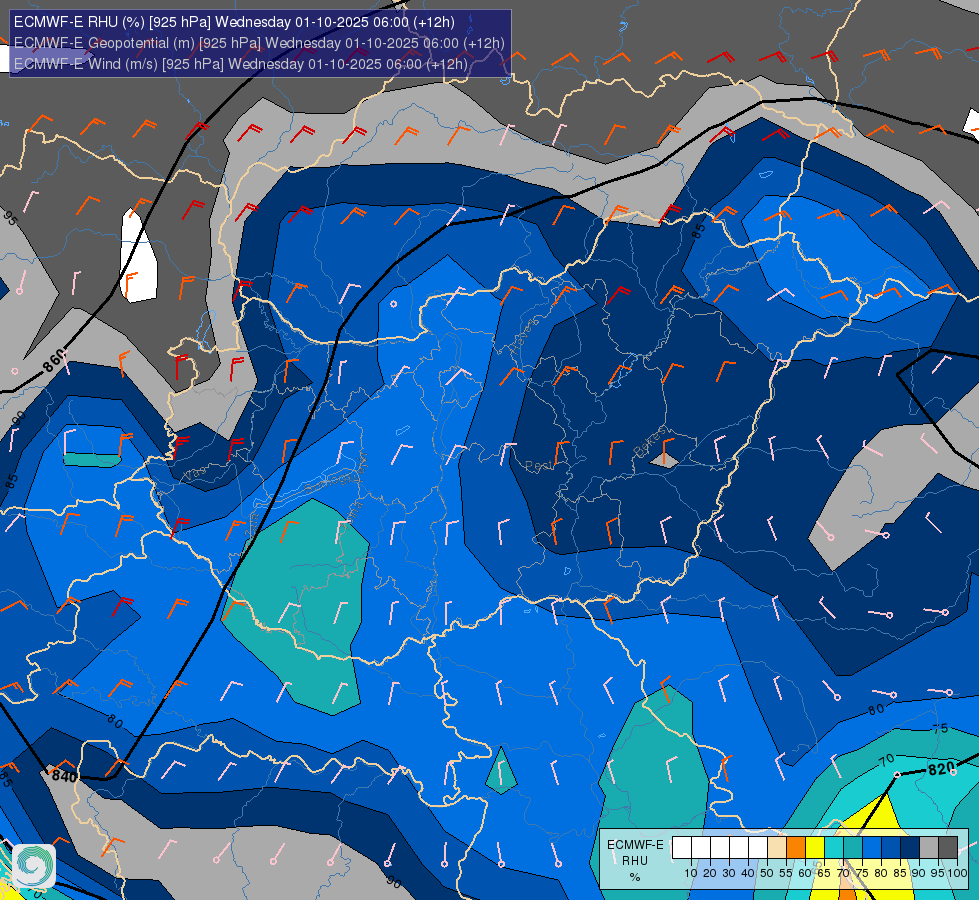This screenshot has width=979, height=900.
Task: Click the legend tick label 10
Action: pyautogui.click(x=691, y=873)
